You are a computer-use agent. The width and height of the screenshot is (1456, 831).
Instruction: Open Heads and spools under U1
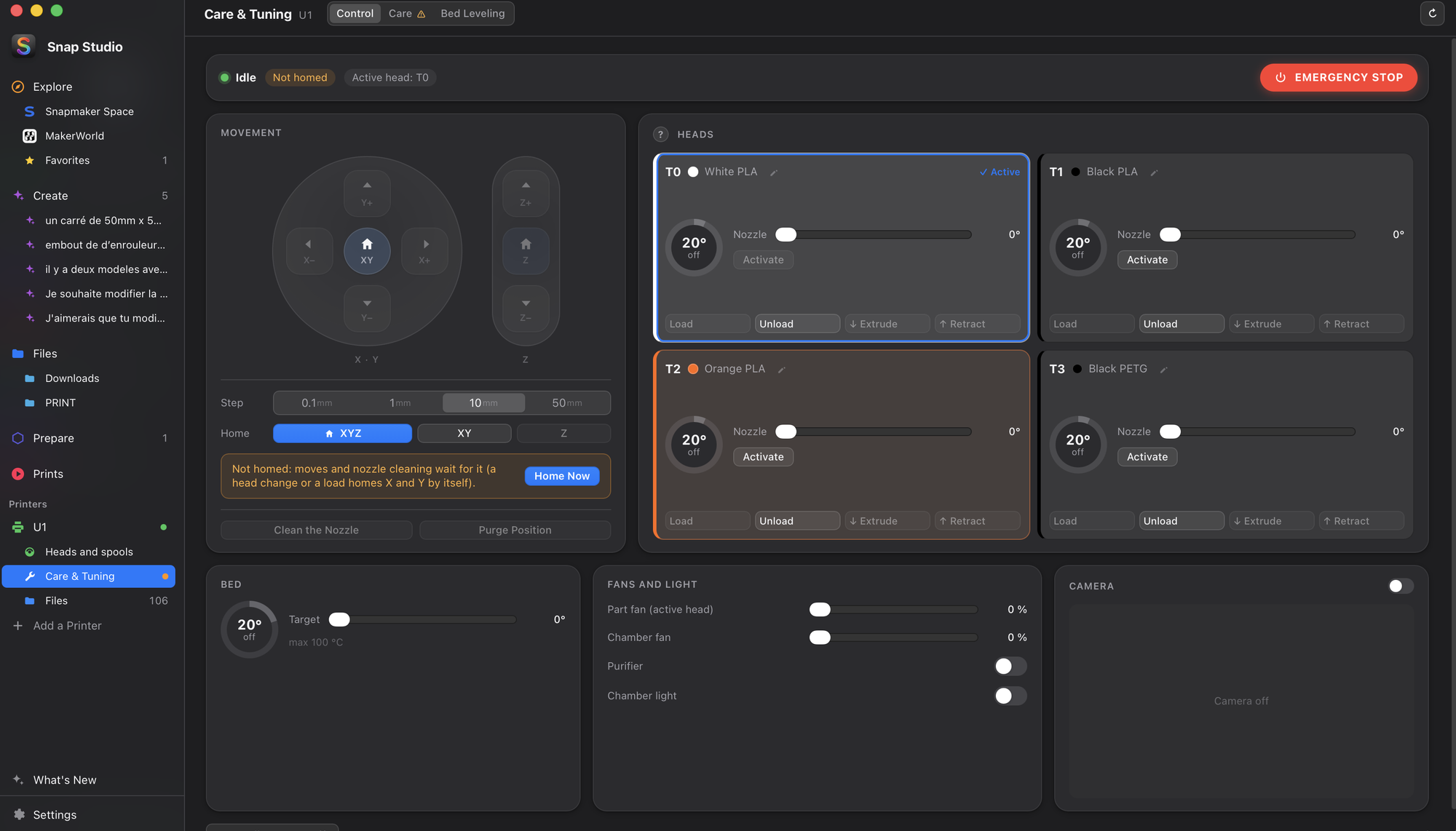[x=89, y=552]
